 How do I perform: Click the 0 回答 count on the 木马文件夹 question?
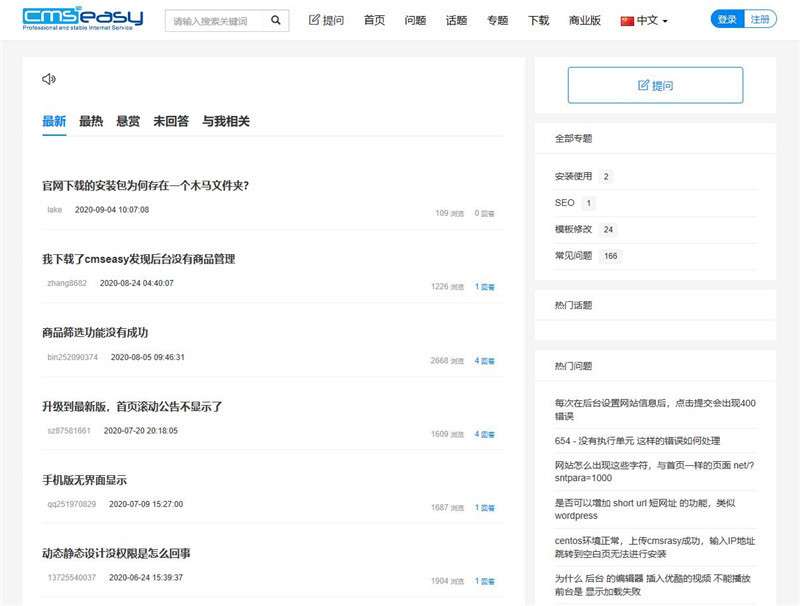(x=484, y=213)
